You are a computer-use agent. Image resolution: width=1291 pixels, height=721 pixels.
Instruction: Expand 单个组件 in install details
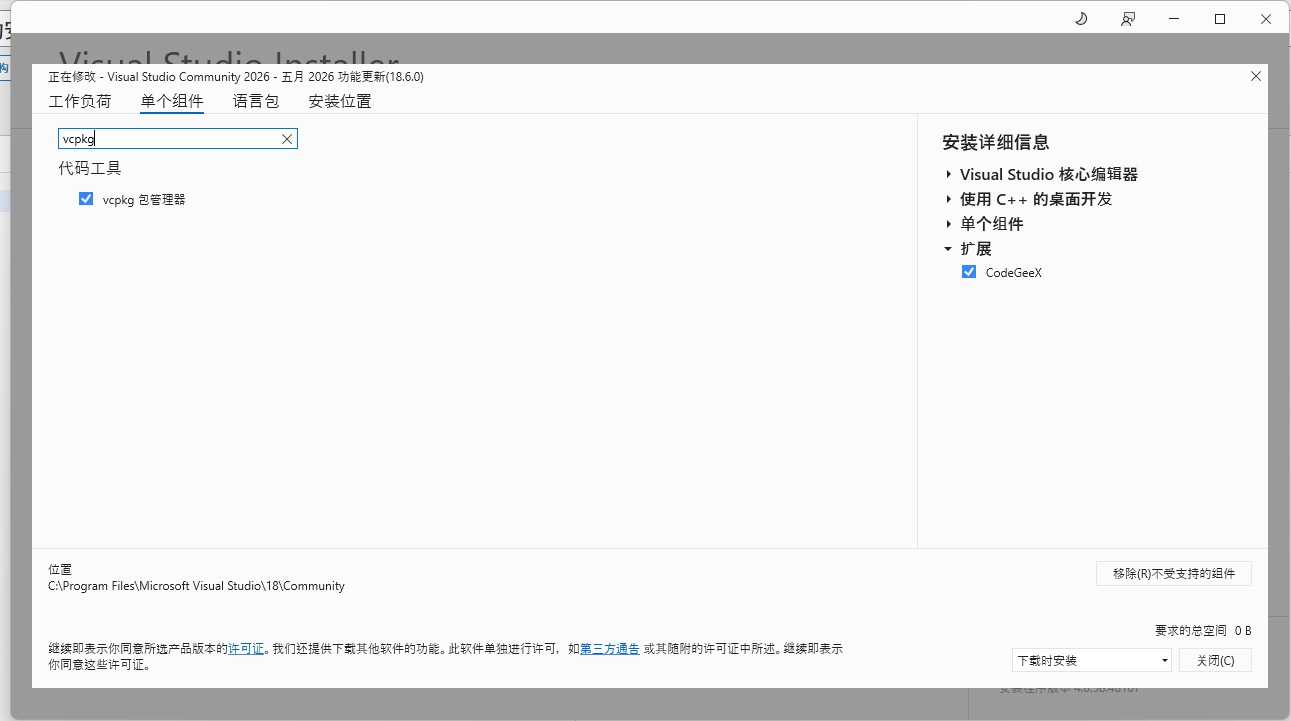[x=948, y=224]
